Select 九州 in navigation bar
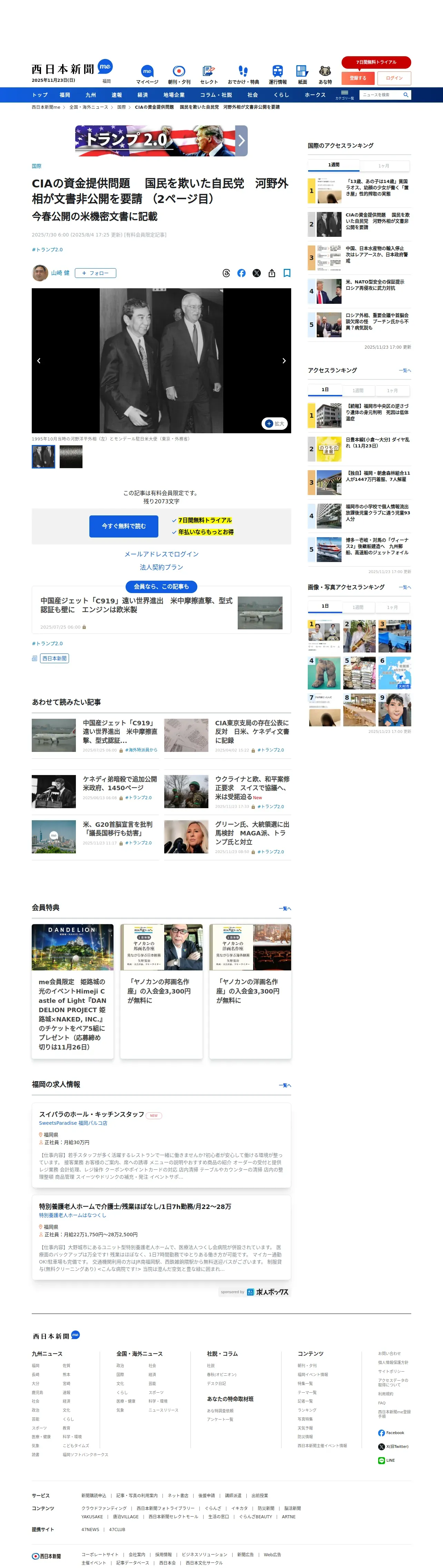Image resolution: width=443 pixels, height=1568 pixels. pos(91,95)
